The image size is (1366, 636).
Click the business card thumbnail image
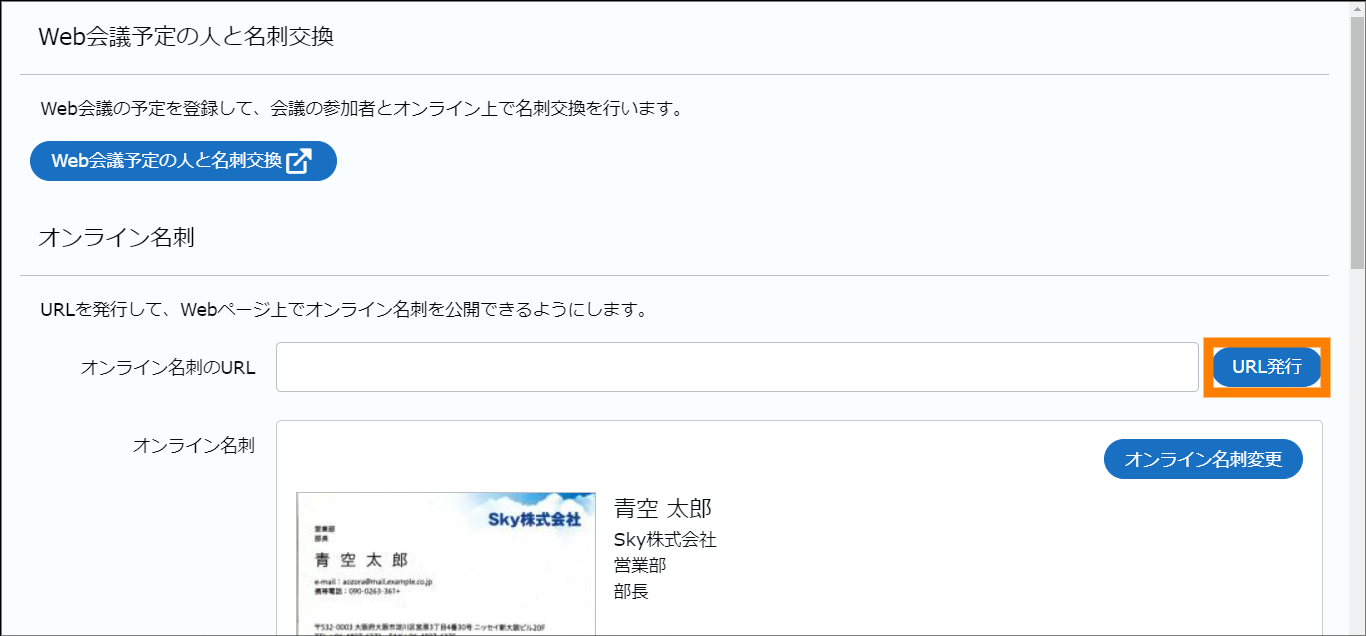446,564
